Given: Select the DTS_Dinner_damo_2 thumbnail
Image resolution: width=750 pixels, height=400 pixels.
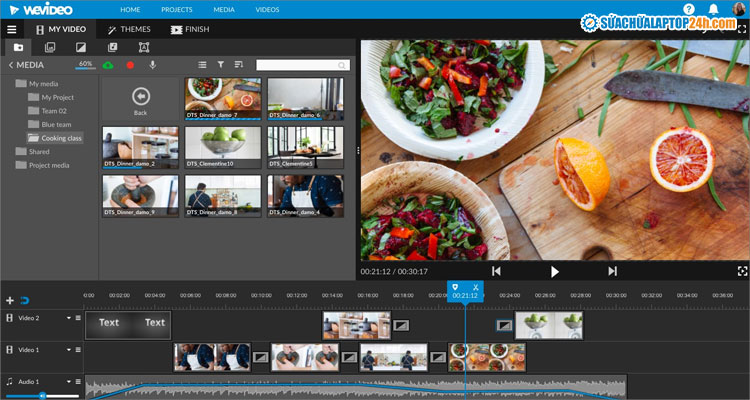Looking at the screenshot, I should point(140,147).
